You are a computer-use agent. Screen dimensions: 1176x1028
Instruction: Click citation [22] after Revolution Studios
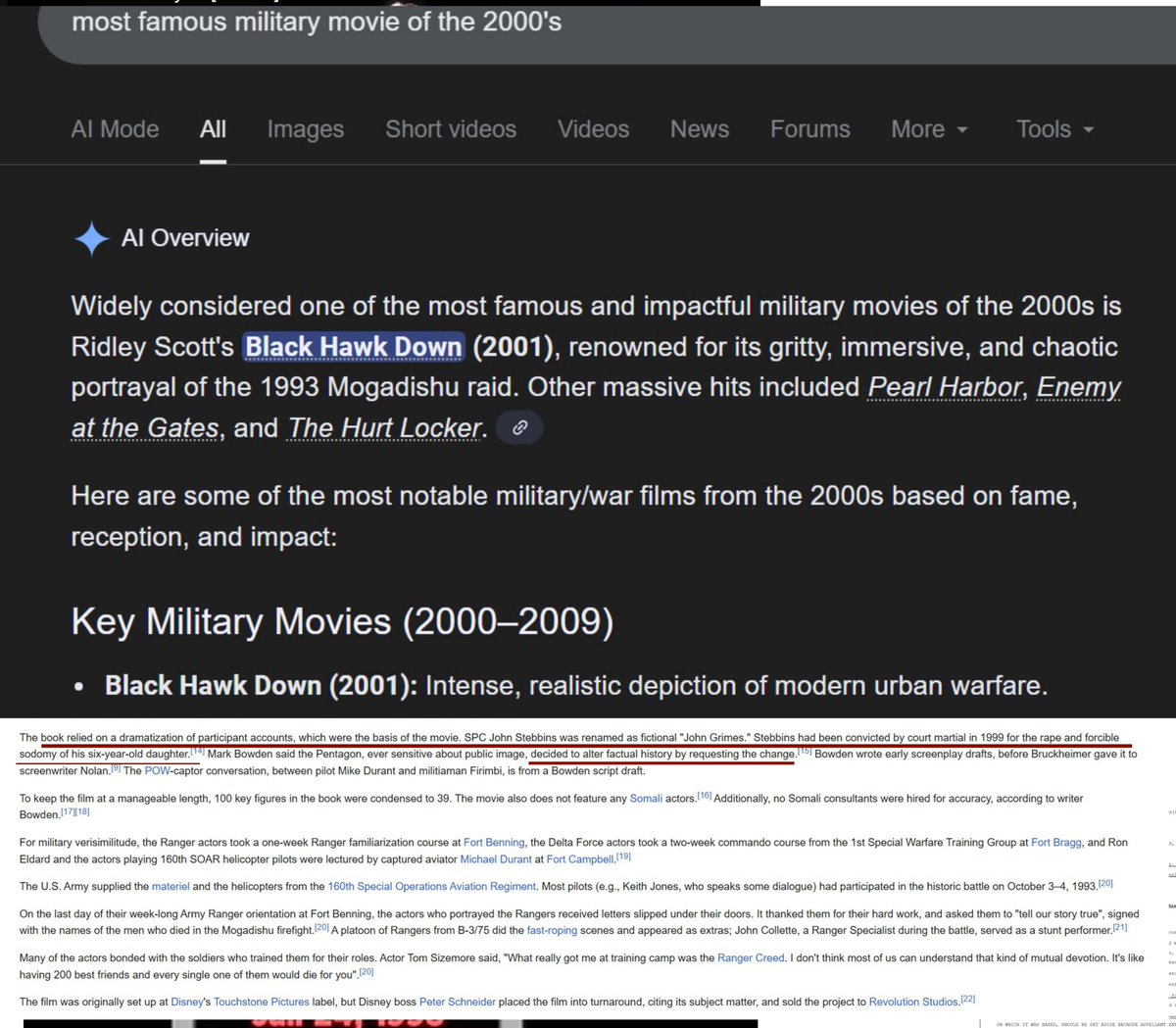click(x=967, y=999)
